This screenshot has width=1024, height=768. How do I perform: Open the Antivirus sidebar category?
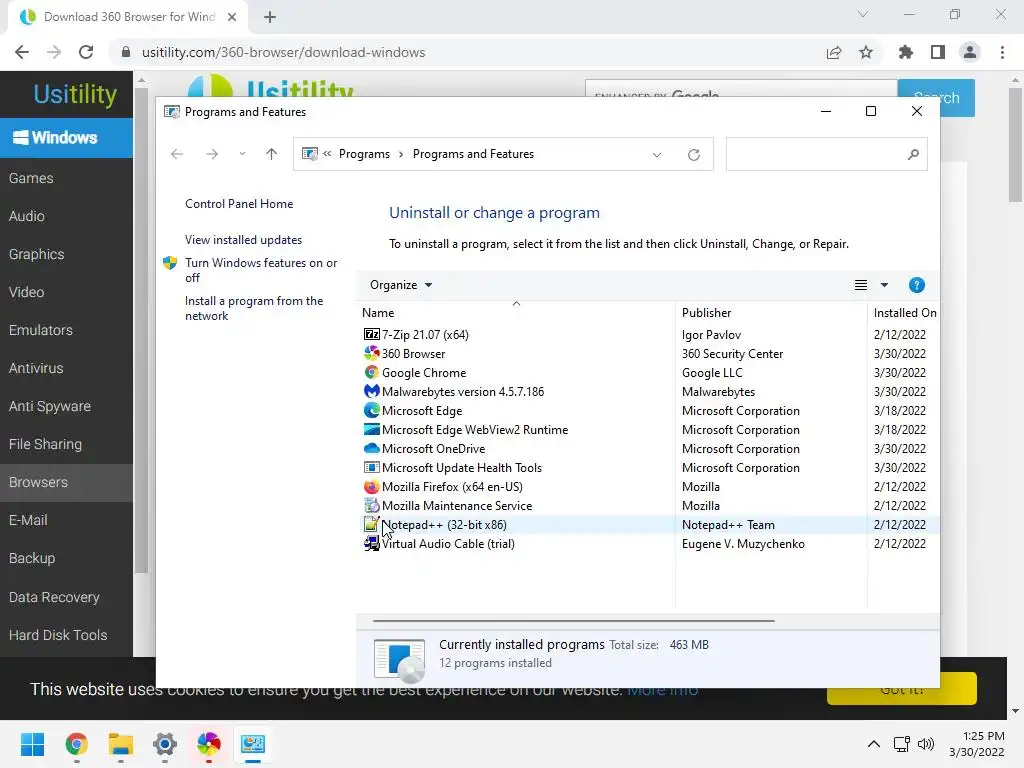coord(67,368)
